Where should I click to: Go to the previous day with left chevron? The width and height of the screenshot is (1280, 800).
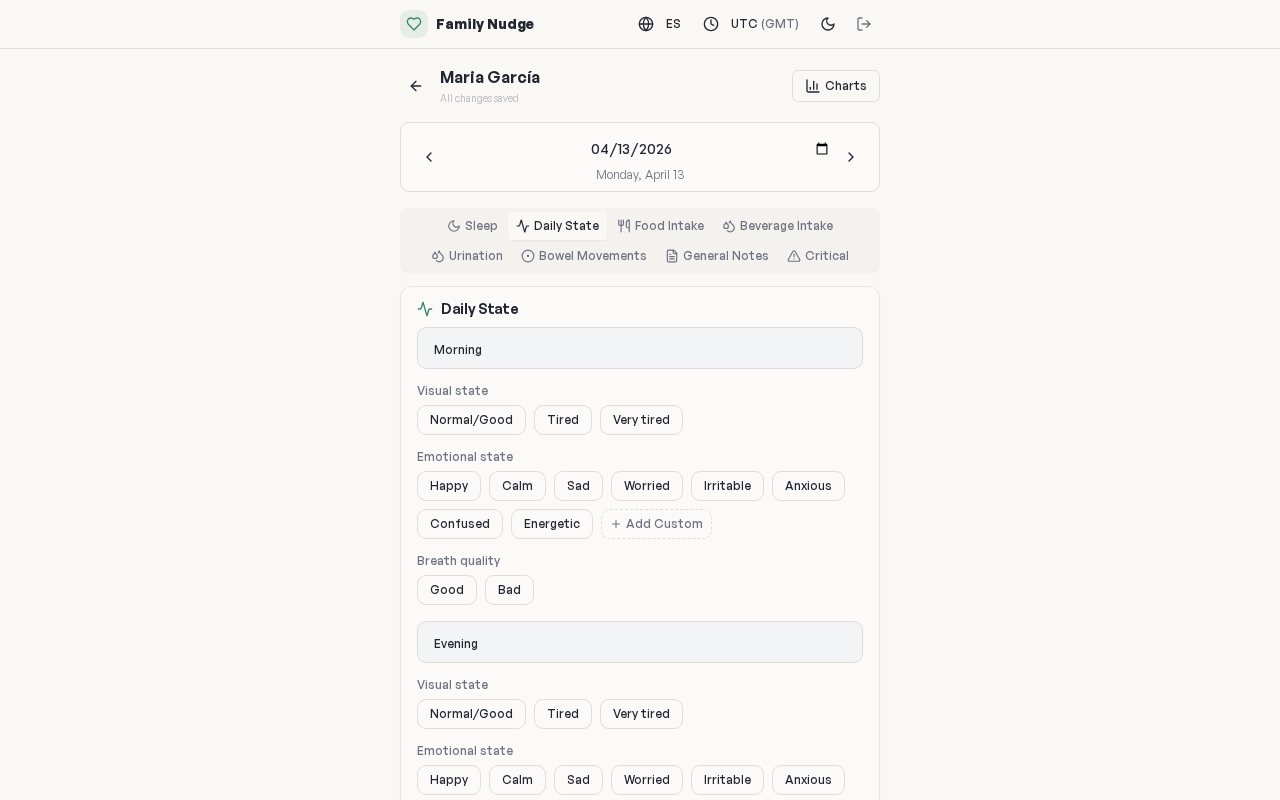pyautogui.click(x=430, y=157)
